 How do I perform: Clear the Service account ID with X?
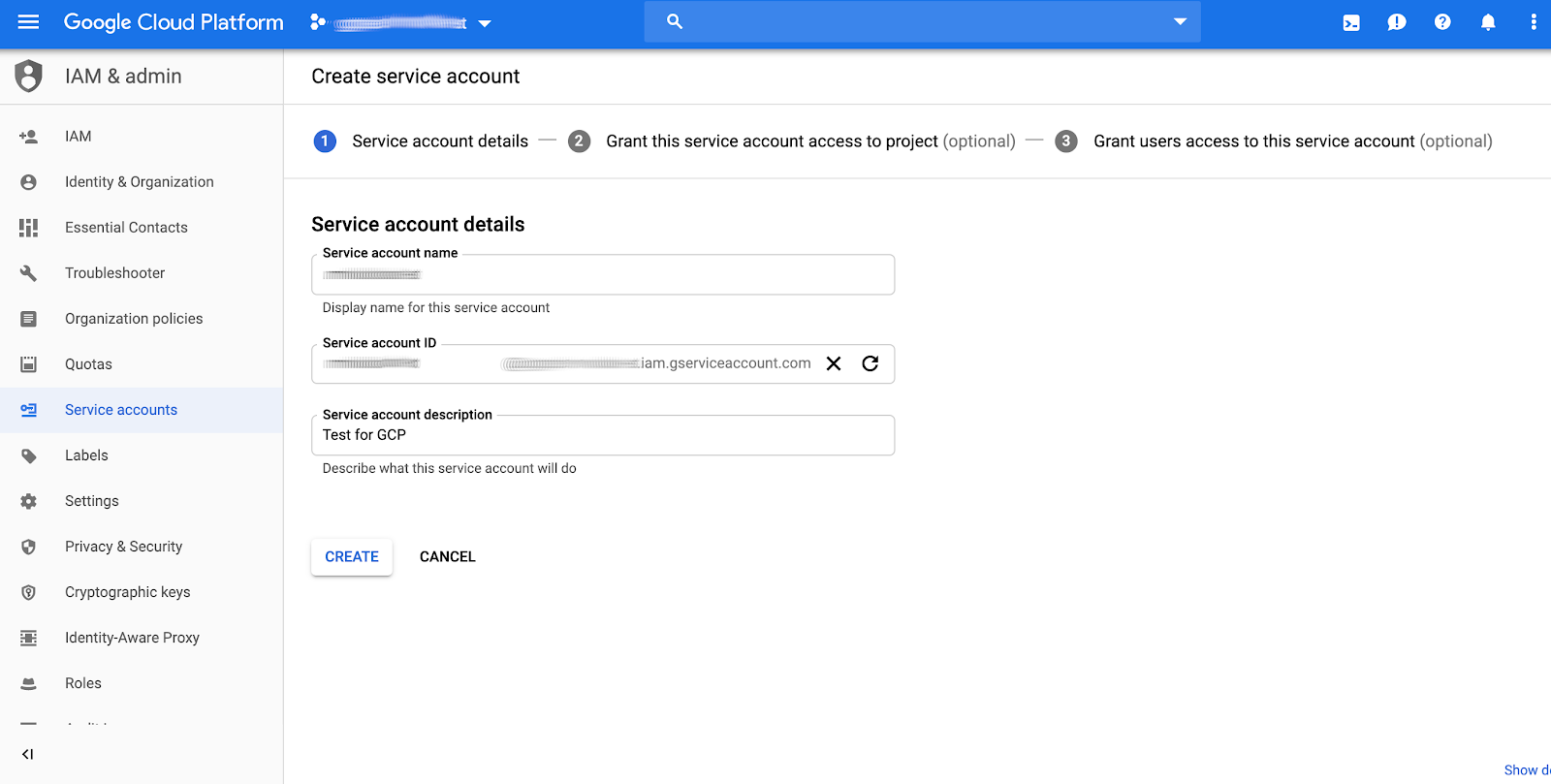(x=833, y=363)
